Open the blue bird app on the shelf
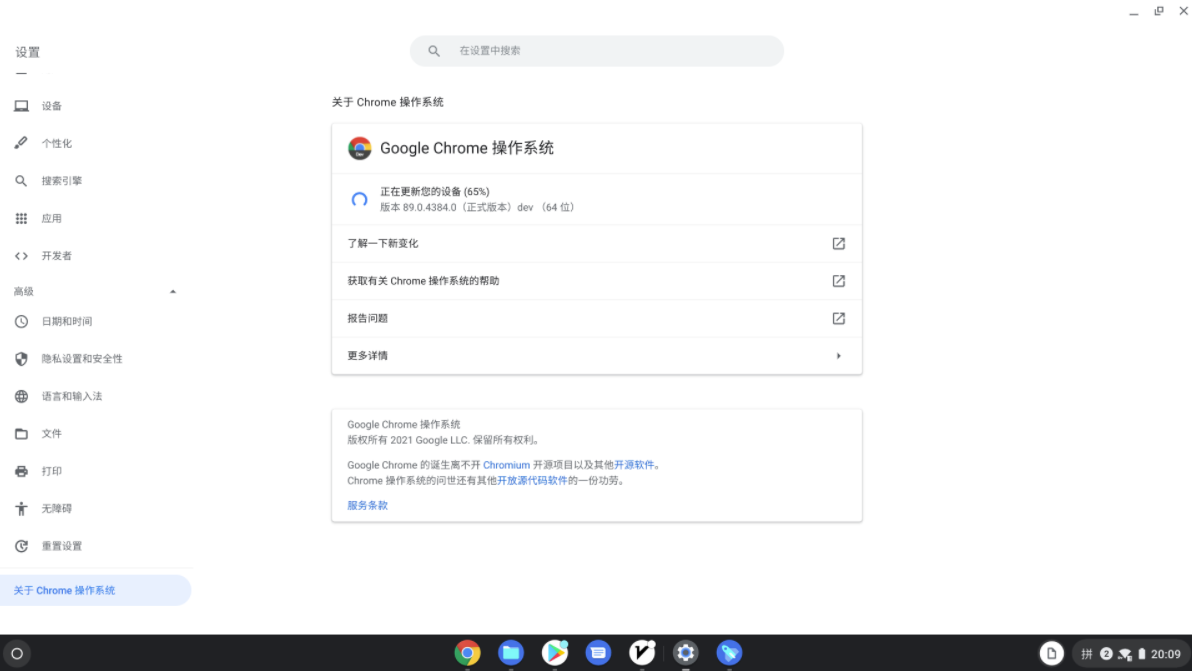The width and height of the screenshot is (1192, 671). (x=729, y=653)
